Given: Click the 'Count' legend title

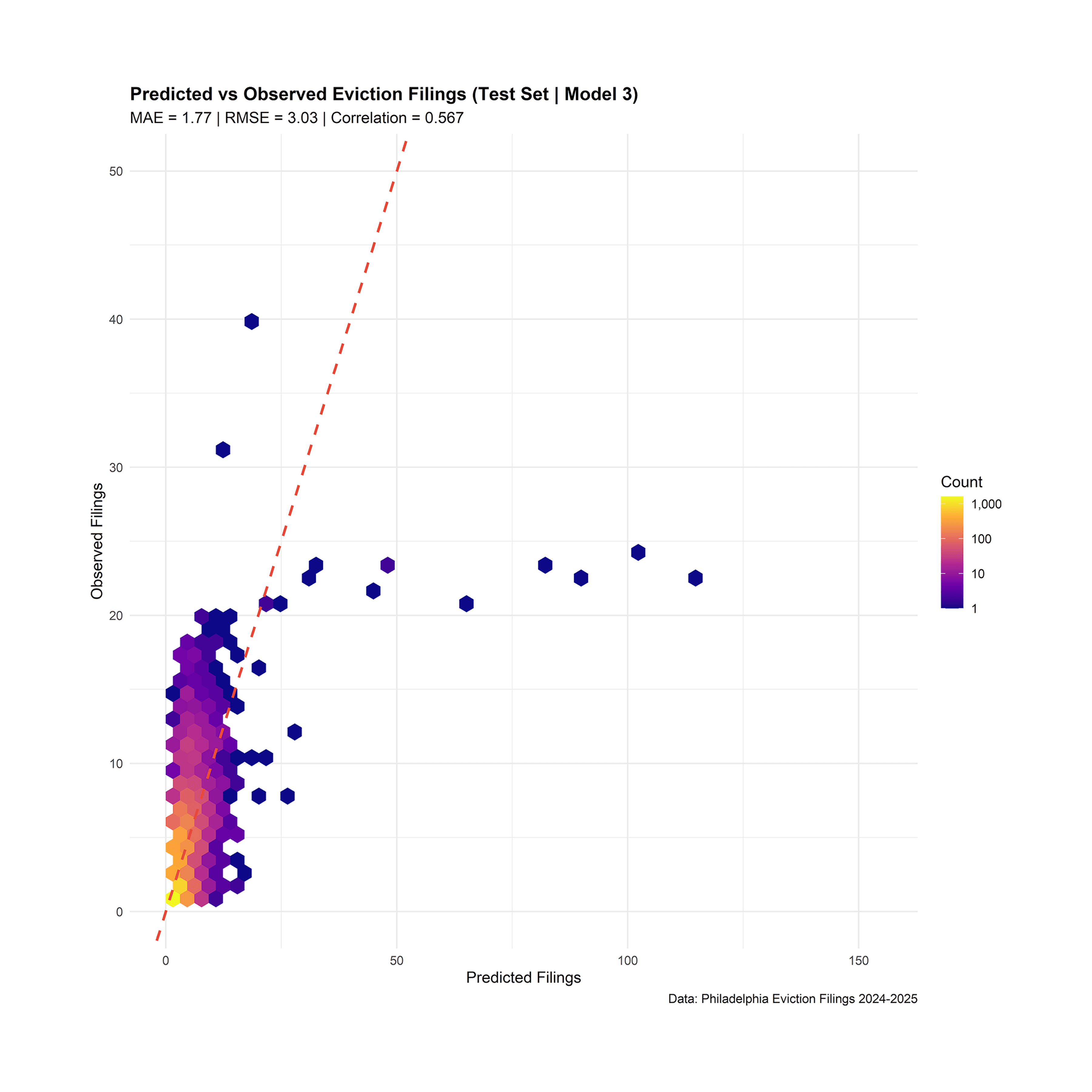Looking at the screenshot, I should click(962, 482).
